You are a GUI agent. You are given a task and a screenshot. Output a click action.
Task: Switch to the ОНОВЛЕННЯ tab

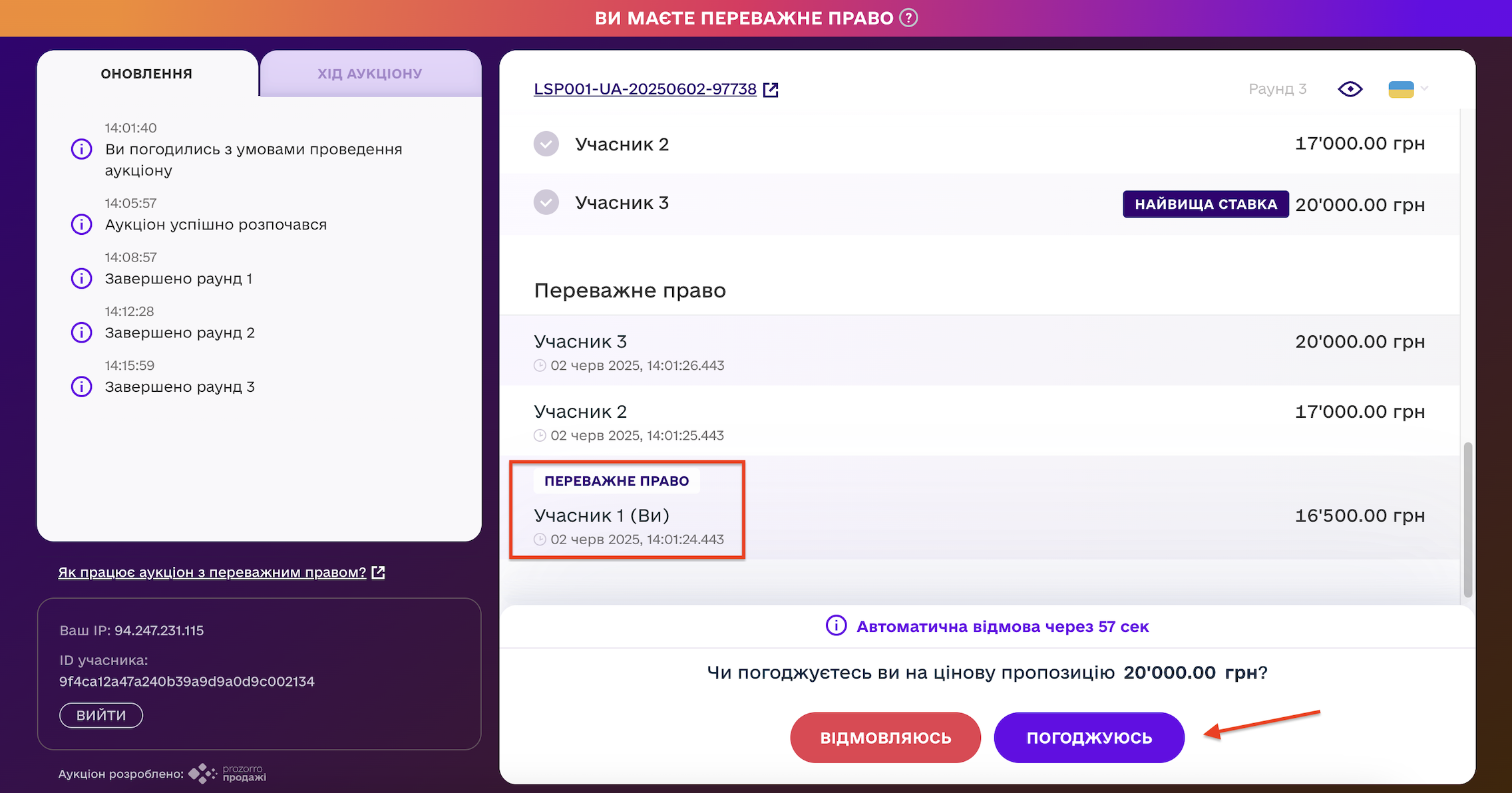click(146, 74)
